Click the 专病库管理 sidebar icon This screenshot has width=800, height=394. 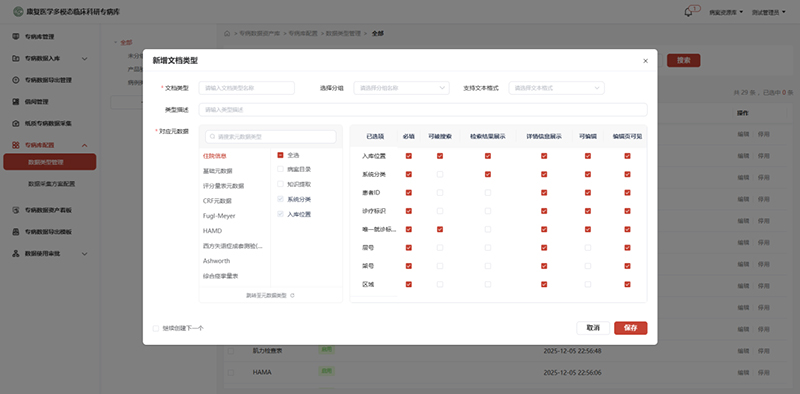pyautogui.click(x=16, y=37)
